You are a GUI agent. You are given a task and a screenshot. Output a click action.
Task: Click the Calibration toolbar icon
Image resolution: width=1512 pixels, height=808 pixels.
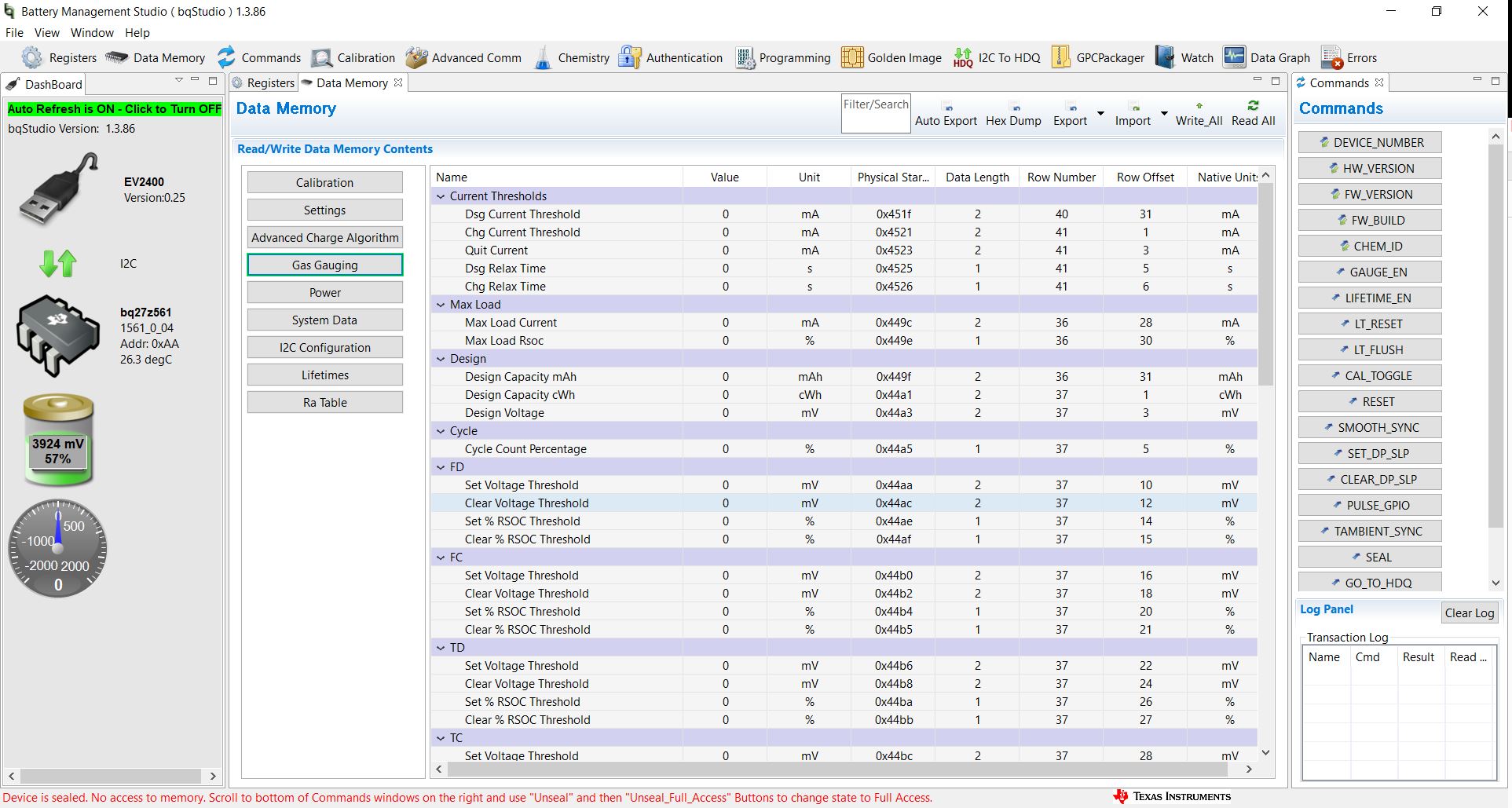[321, 58]
